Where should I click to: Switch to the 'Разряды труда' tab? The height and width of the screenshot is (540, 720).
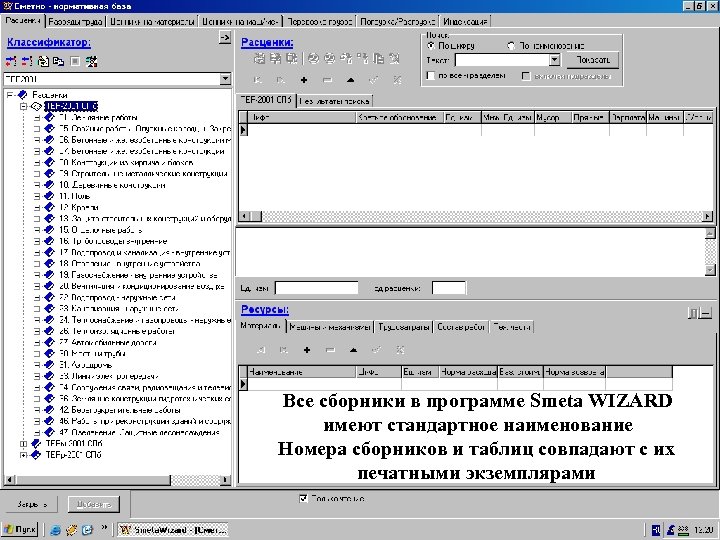76,22
